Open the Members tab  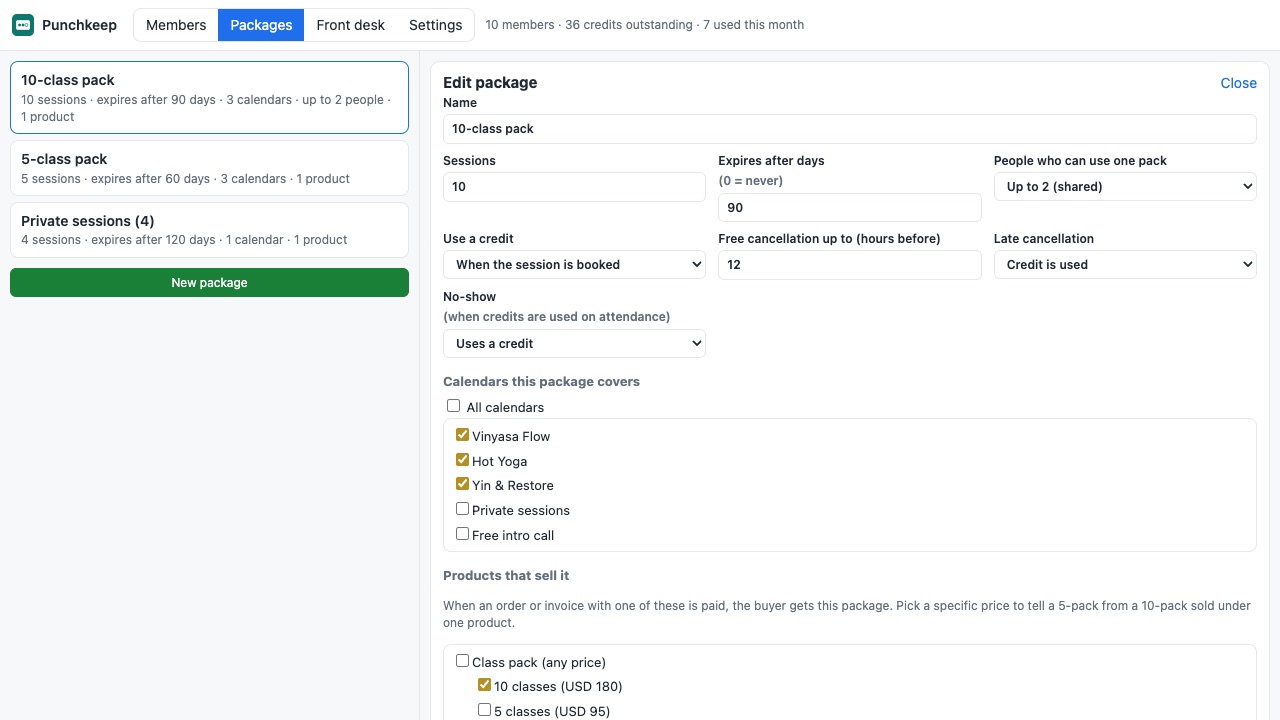tap(176, 25)
